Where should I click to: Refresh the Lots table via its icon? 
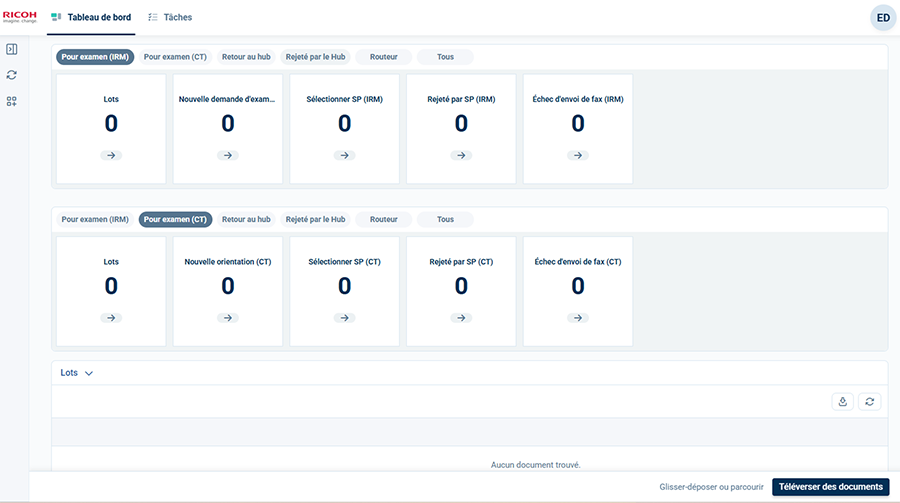click(870, 401)
